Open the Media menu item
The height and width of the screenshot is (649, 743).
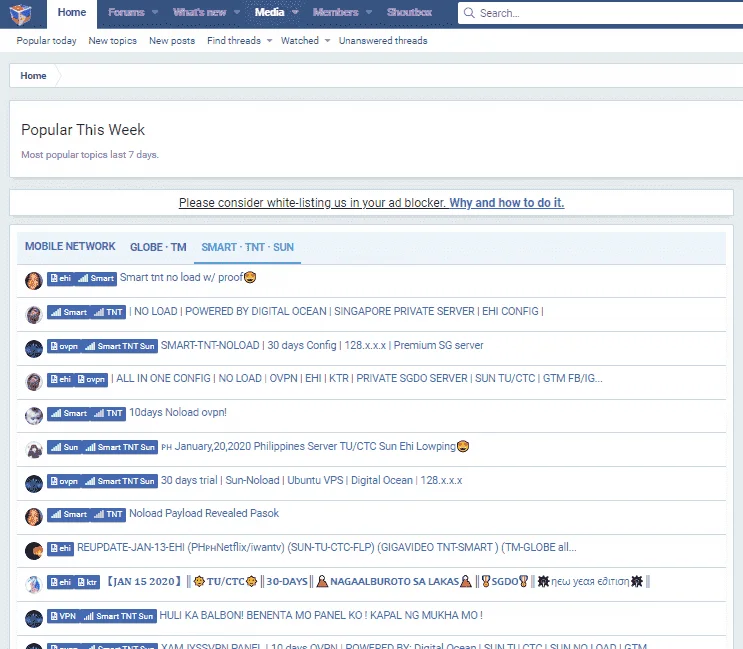pos(269,12)
